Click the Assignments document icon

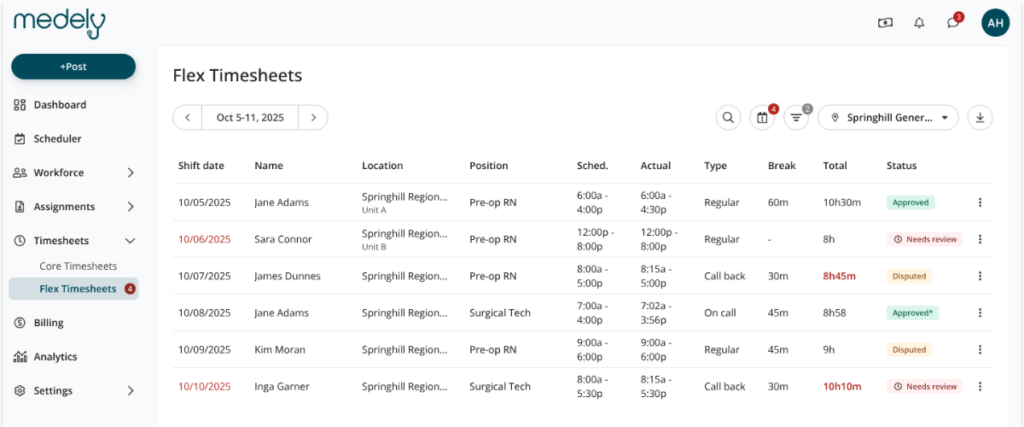click(20, 207)
